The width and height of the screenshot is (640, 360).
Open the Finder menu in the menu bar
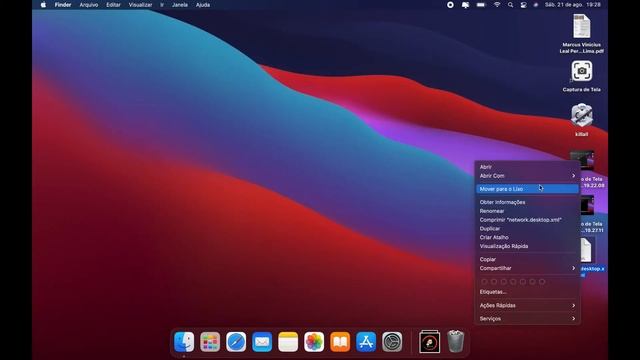coord(63,5)
